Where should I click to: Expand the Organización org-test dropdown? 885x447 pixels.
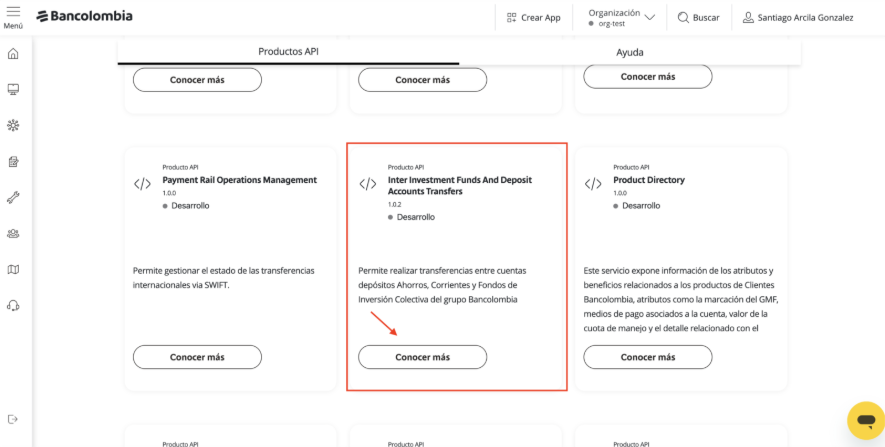point(621,17)
